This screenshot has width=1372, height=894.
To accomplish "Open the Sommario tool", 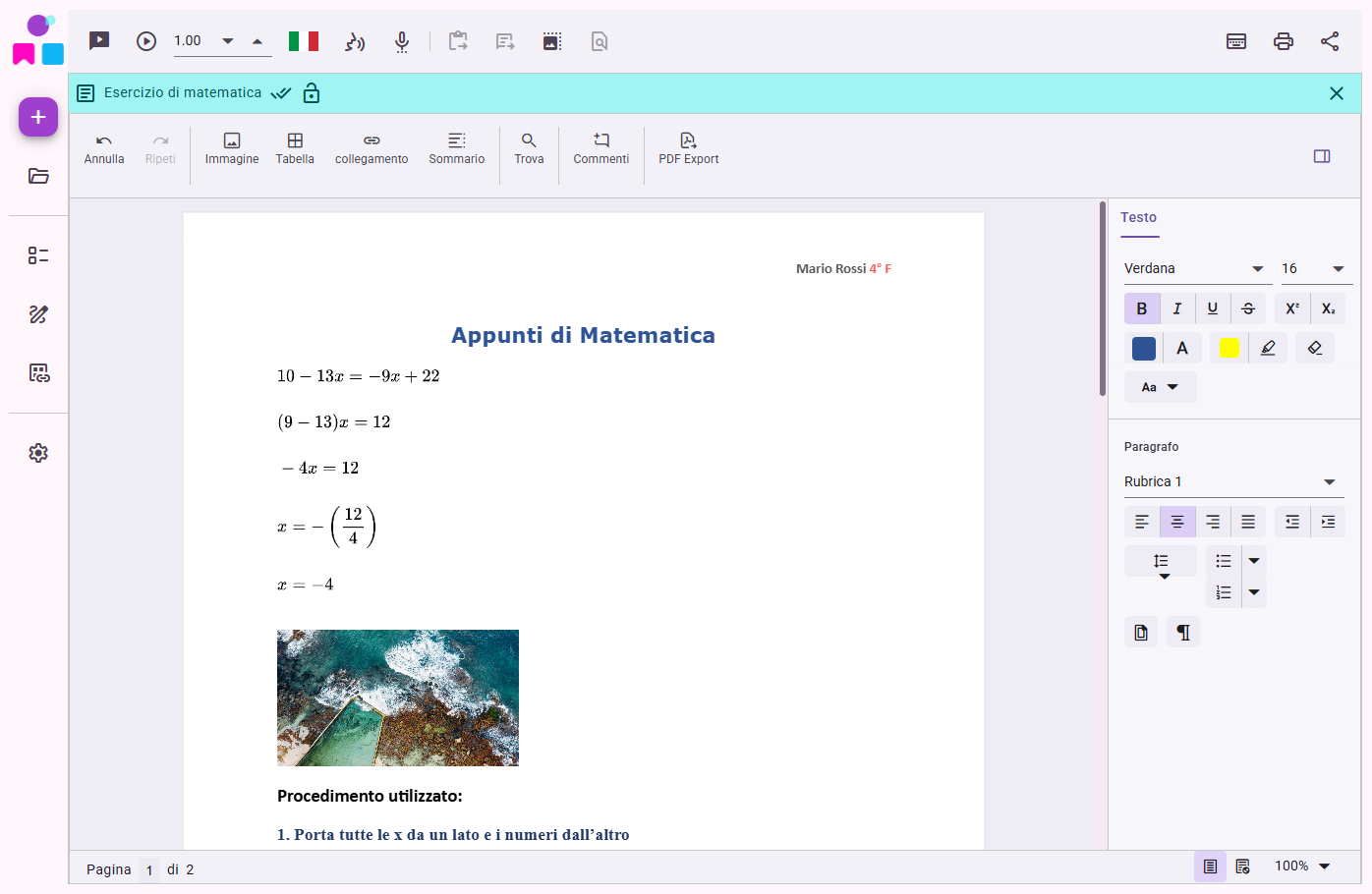I will tap(457, 149).
